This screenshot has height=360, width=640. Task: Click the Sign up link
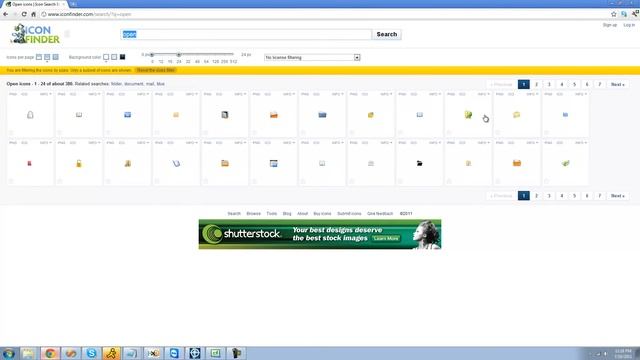coord(610,25)
